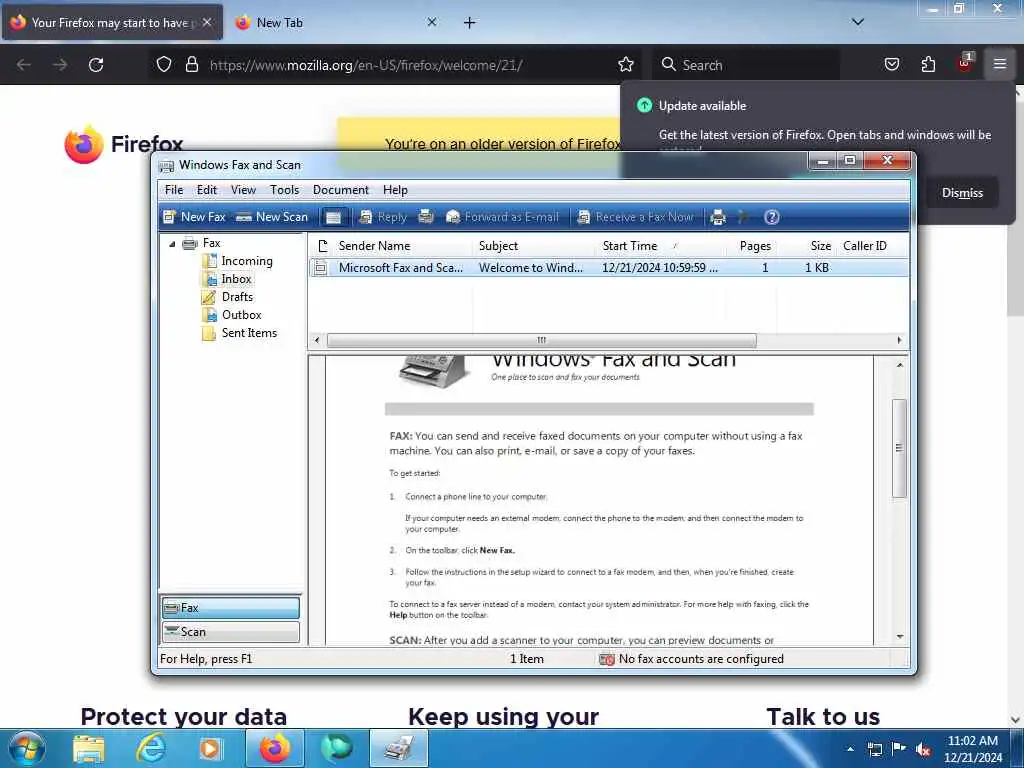Click the New Scan toolbar button
1024x768 pixels.
(272, 217)
